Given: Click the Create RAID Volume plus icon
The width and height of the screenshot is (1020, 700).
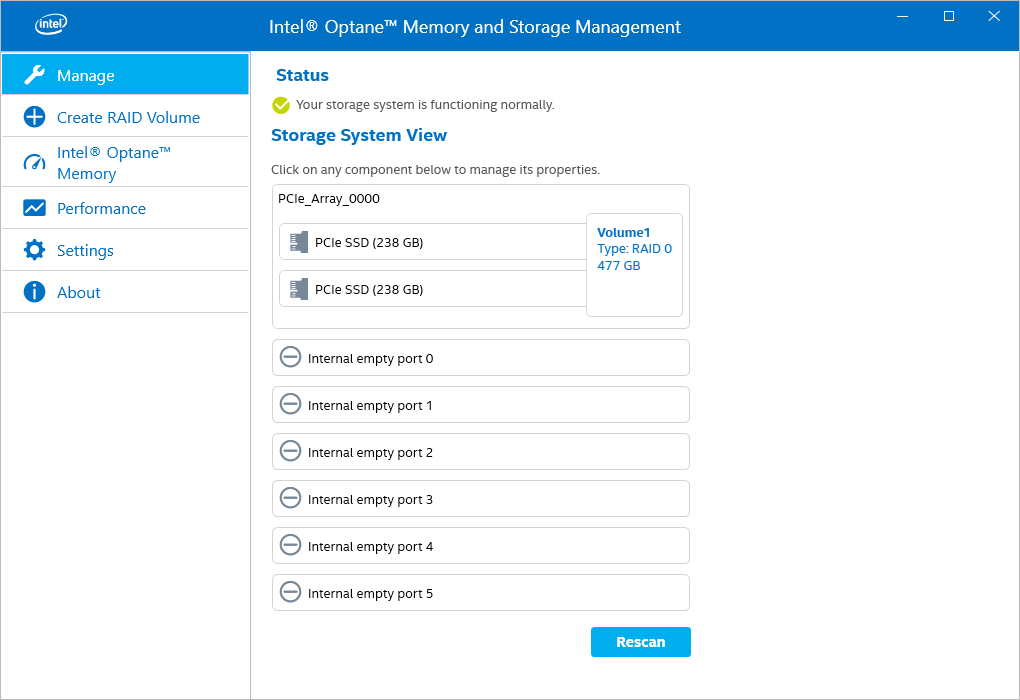Looking at the screenshot, I should pos(34,117).
